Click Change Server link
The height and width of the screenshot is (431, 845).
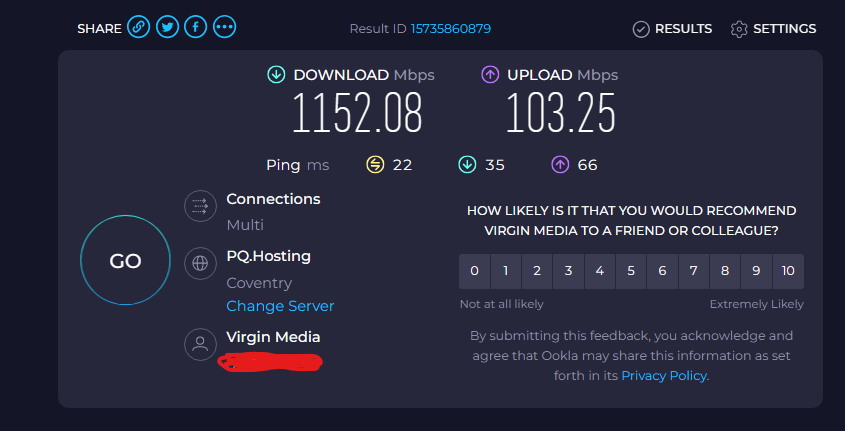(280, 306)
